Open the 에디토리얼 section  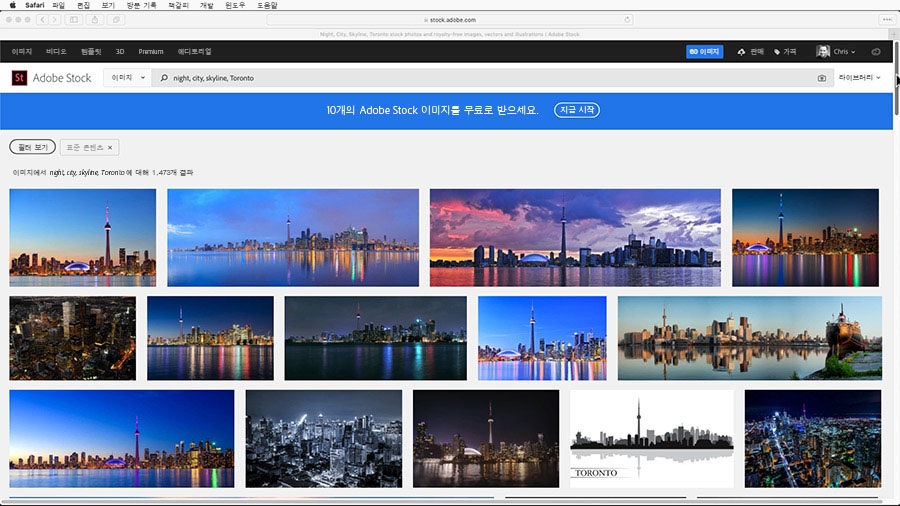point(195,52)
